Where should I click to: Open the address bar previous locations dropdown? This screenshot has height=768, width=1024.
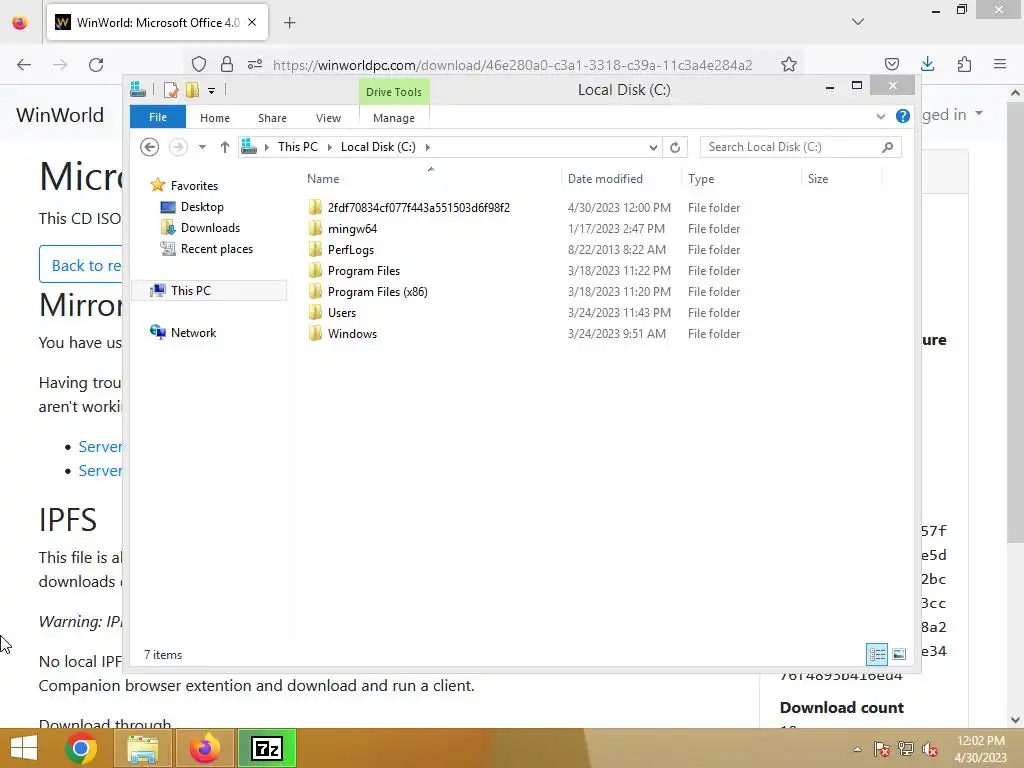click(653, 148)
